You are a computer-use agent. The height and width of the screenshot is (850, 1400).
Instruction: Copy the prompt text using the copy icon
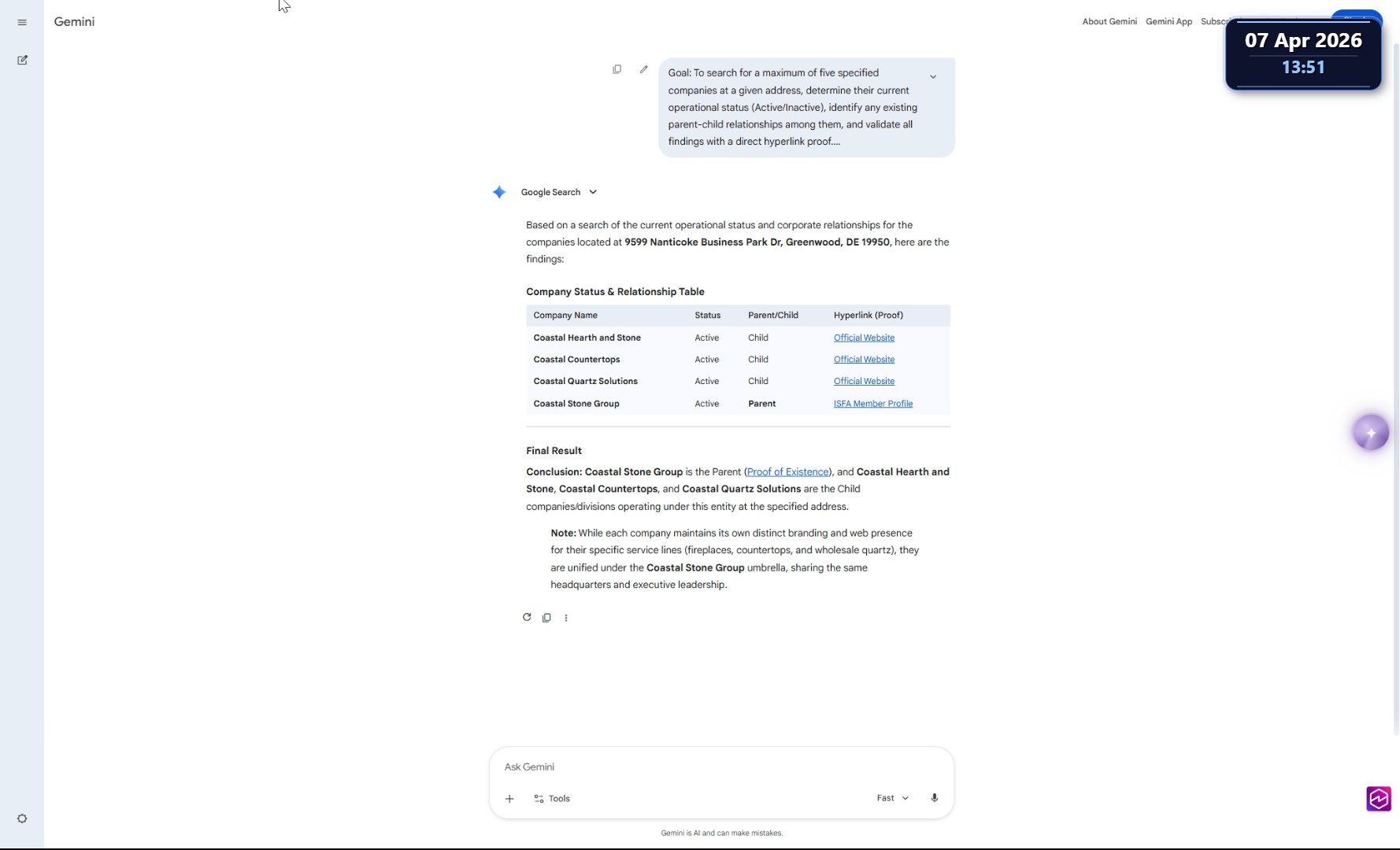(x=617, y=69)
